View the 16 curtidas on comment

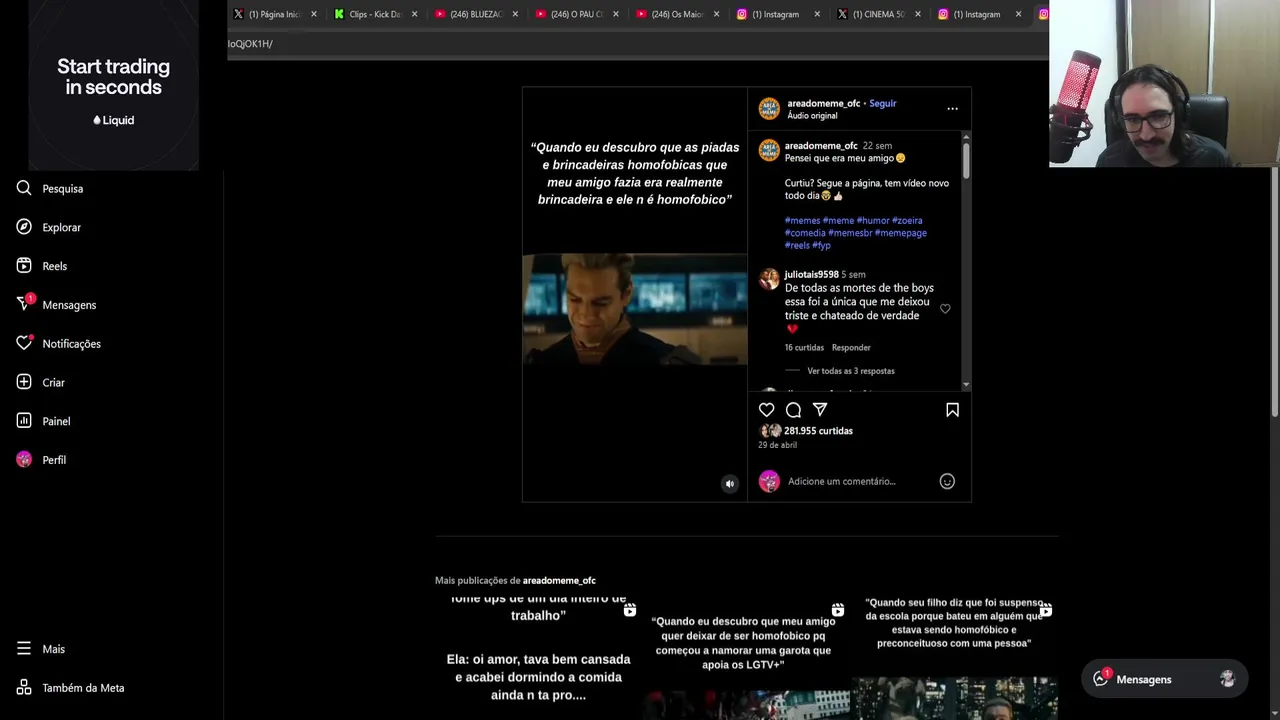click(804, 347)
